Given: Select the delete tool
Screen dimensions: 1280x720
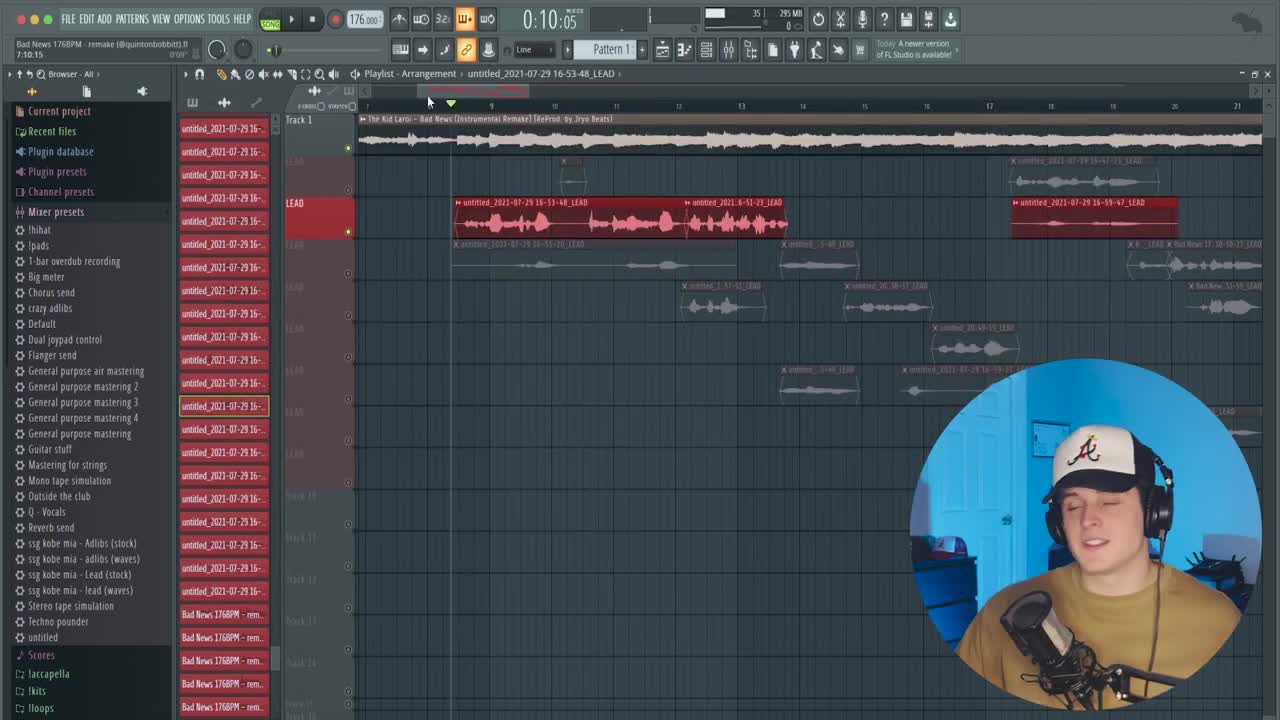Looking at the screenshot, I should pyautogui.click(x=249, y=74).
